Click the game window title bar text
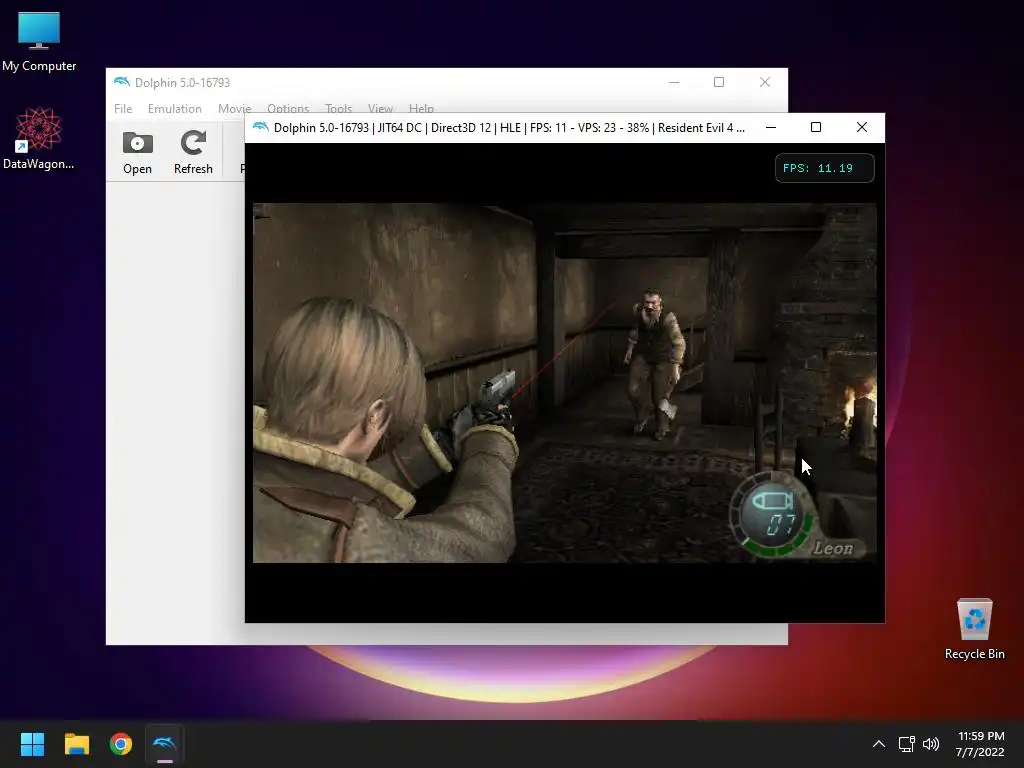 pos(509,127)
